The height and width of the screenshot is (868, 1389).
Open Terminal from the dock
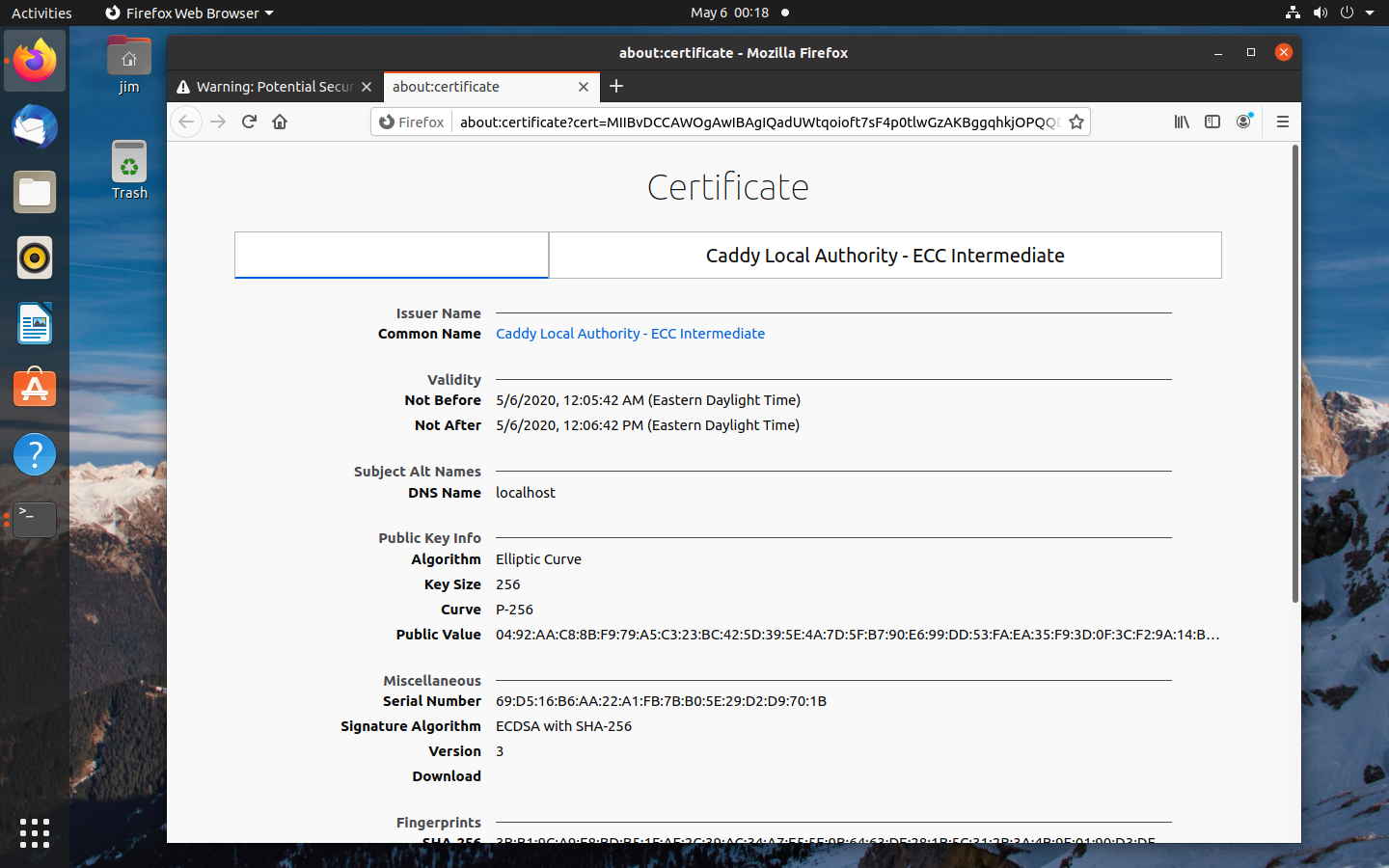pos(35,520)
